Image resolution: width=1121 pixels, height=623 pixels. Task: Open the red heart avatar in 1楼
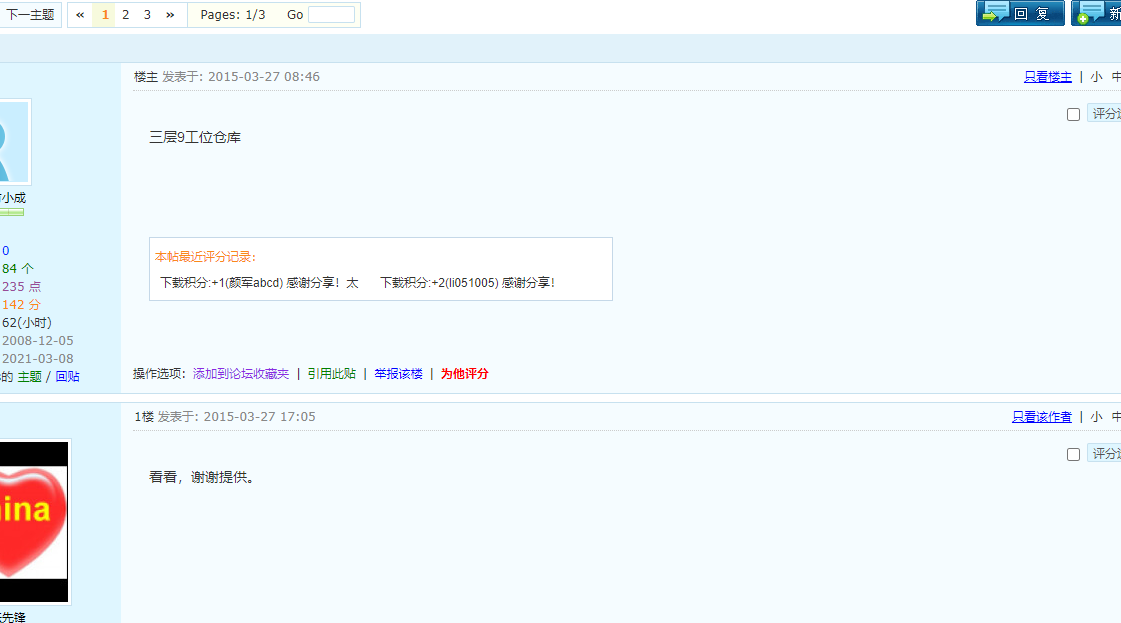[33, 521]
